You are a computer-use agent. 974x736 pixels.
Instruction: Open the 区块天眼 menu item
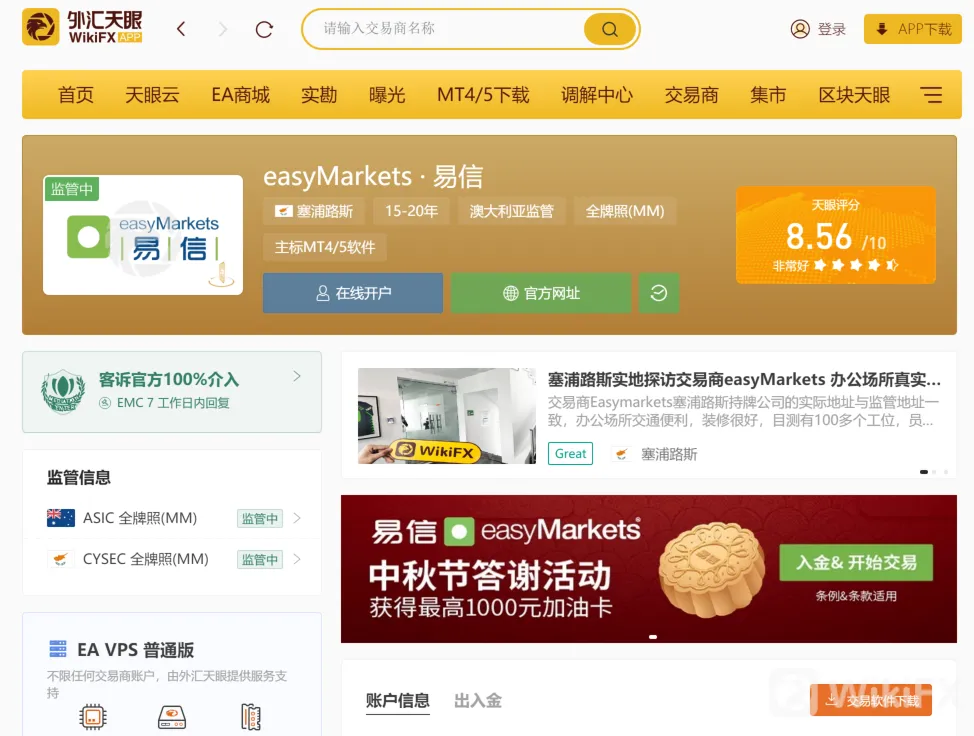click(853, 94)
